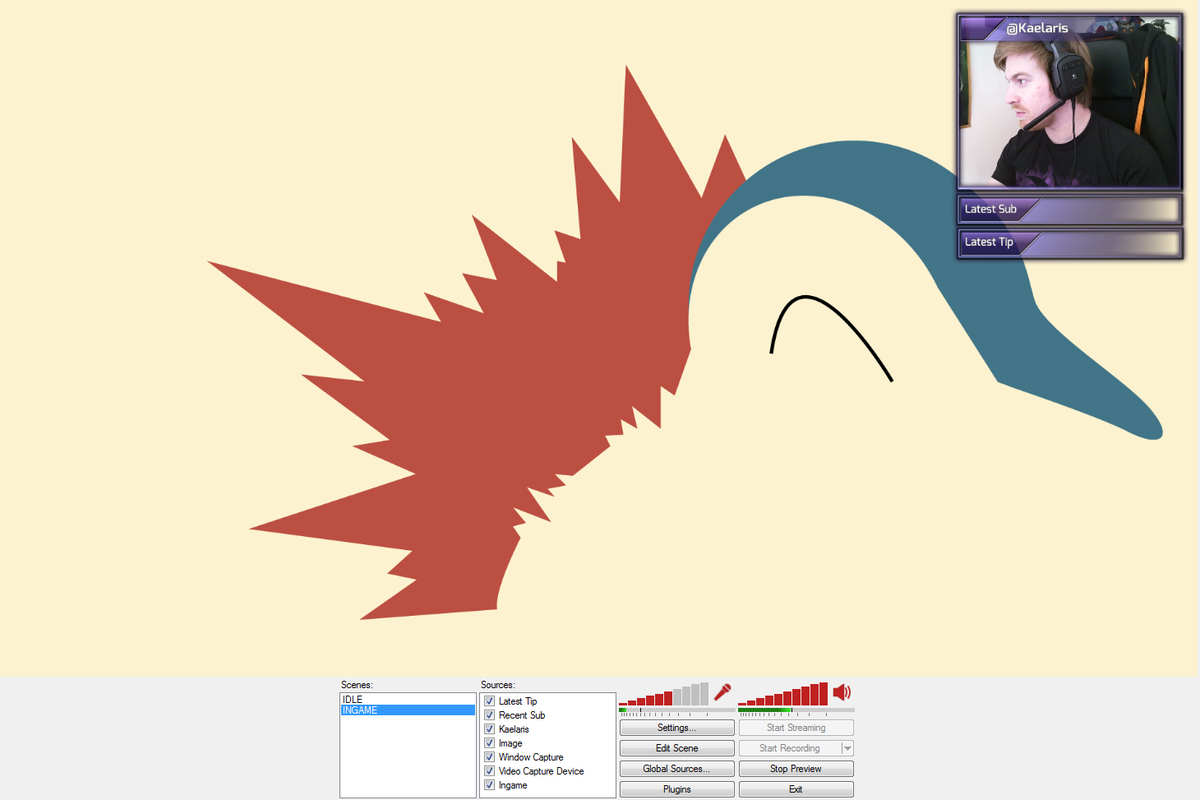Click the Start Recording button
The image size is (1200, 800).
(x=790, y=748)
